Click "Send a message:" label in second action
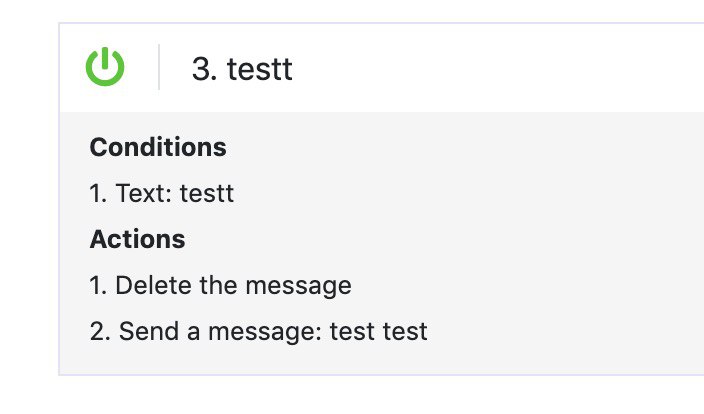 220,331
